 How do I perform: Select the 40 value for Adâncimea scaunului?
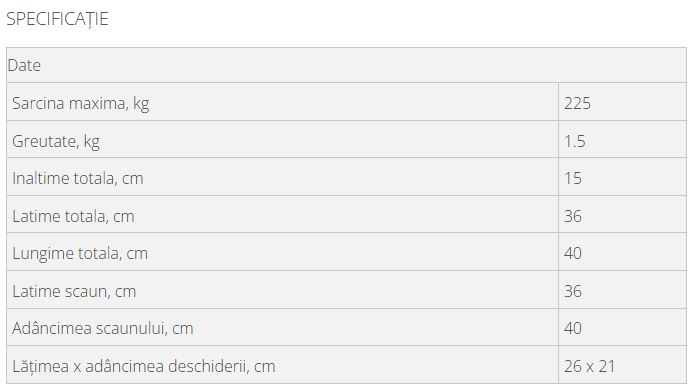pos(572,329)
